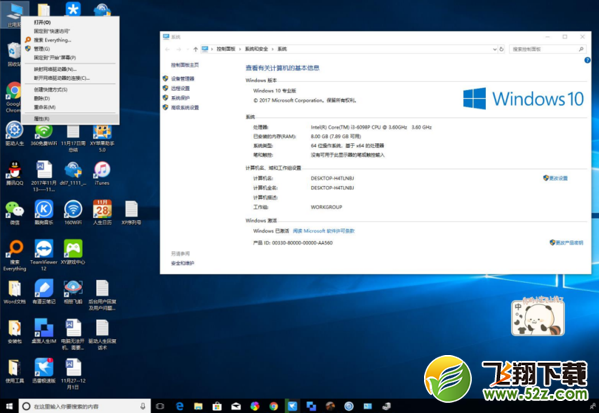Refresh the System window address bar
599x413 pixels.
point(502,49)
